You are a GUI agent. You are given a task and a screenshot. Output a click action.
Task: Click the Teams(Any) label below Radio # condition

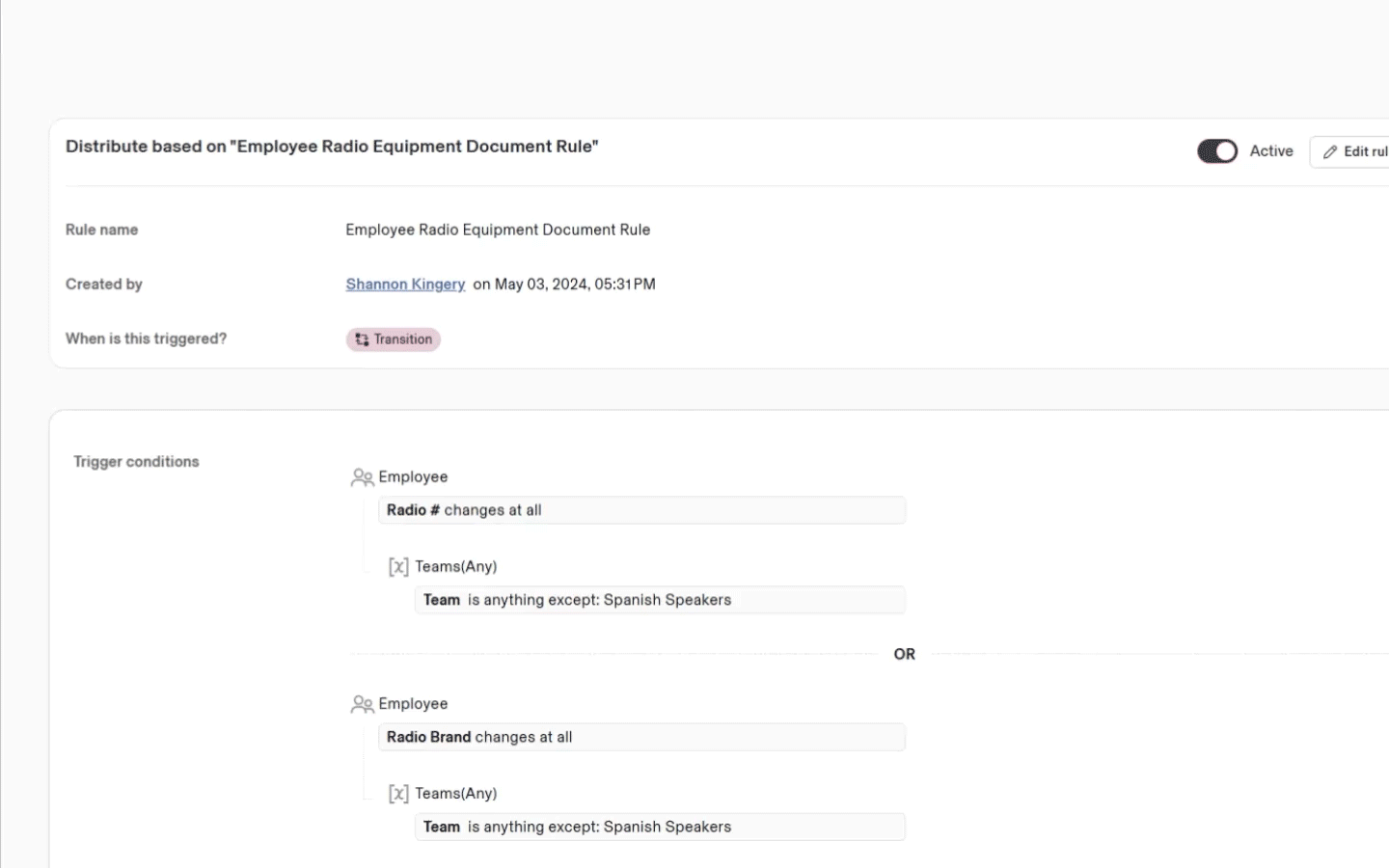tap(456, 567)
